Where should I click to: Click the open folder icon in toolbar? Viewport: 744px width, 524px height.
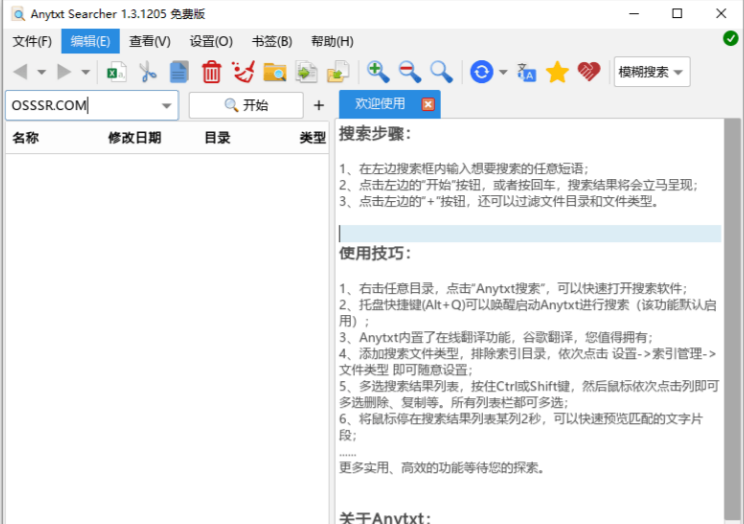point(274,71)
